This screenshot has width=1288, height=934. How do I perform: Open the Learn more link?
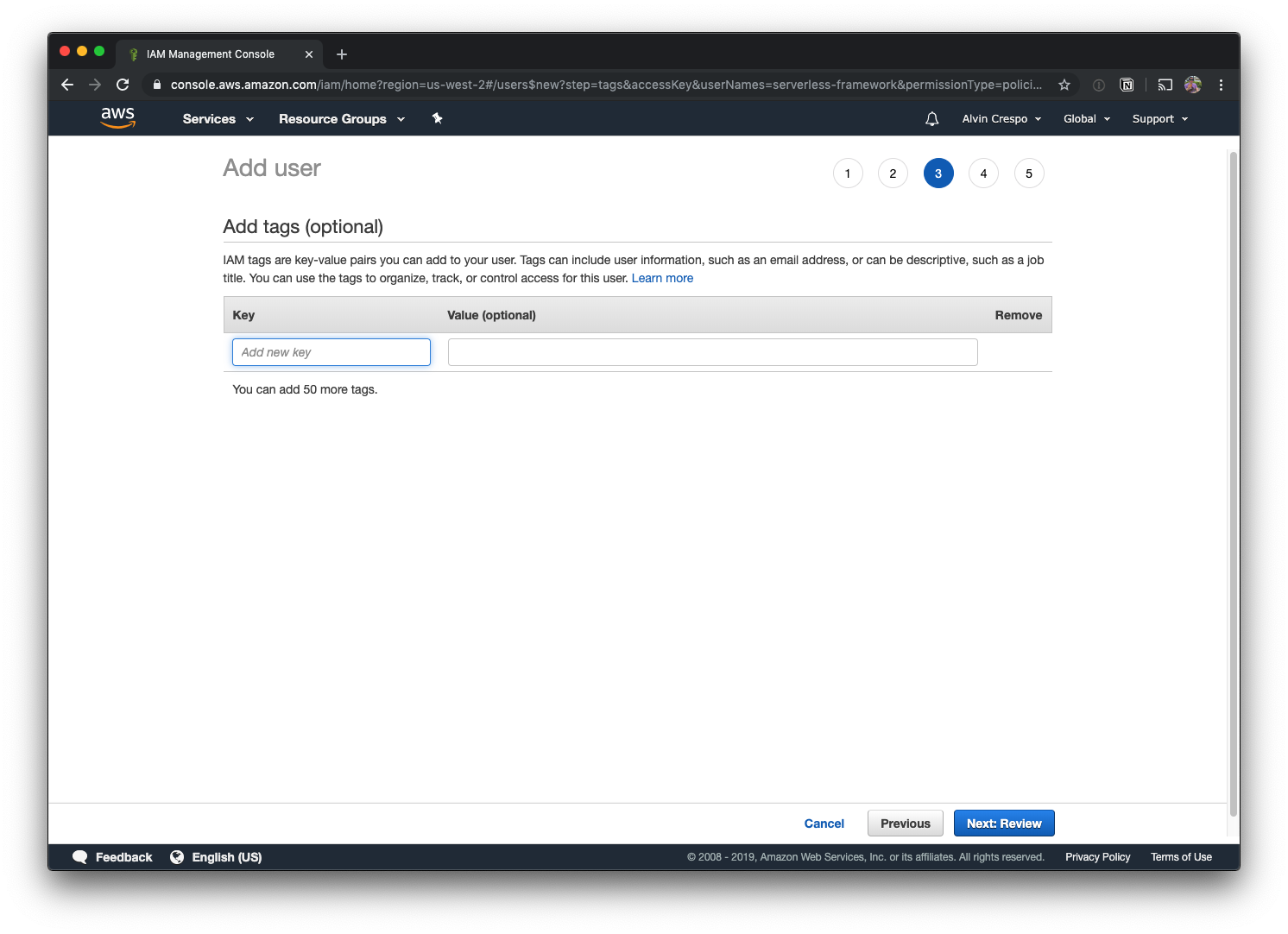(x=662, y=278)
